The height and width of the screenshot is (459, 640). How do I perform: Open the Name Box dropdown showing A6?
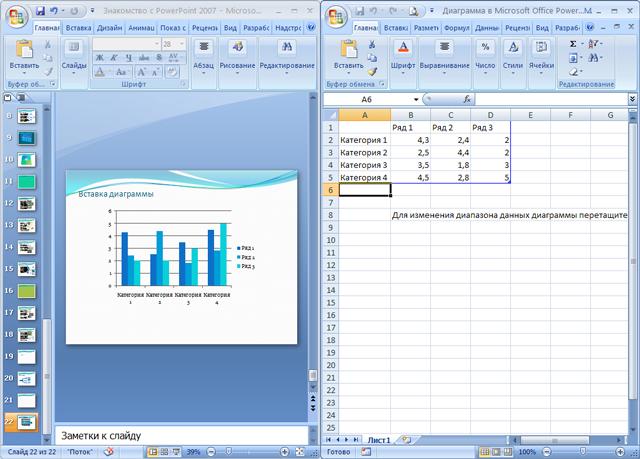(x=416, y=100)
